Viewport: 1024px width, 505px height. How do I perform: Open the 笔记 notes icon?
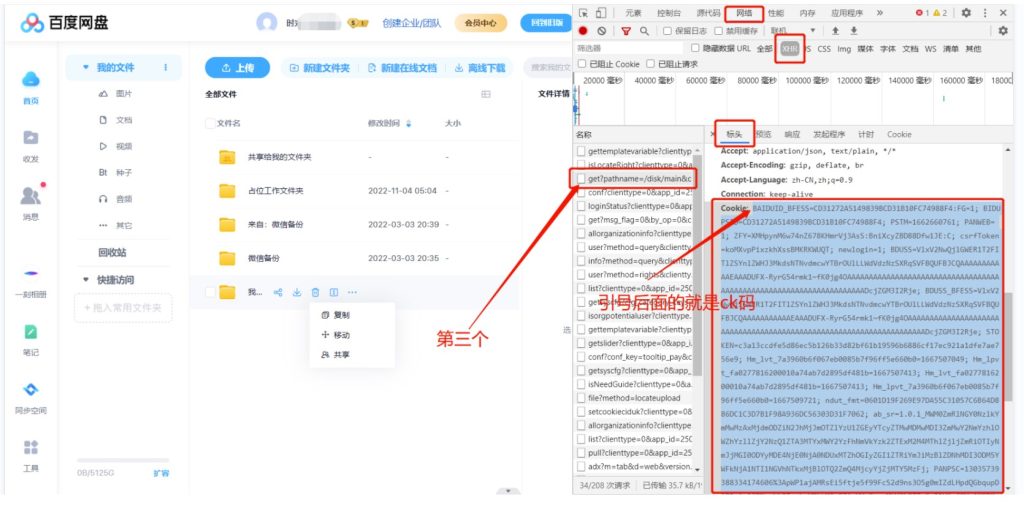point(31,332)
